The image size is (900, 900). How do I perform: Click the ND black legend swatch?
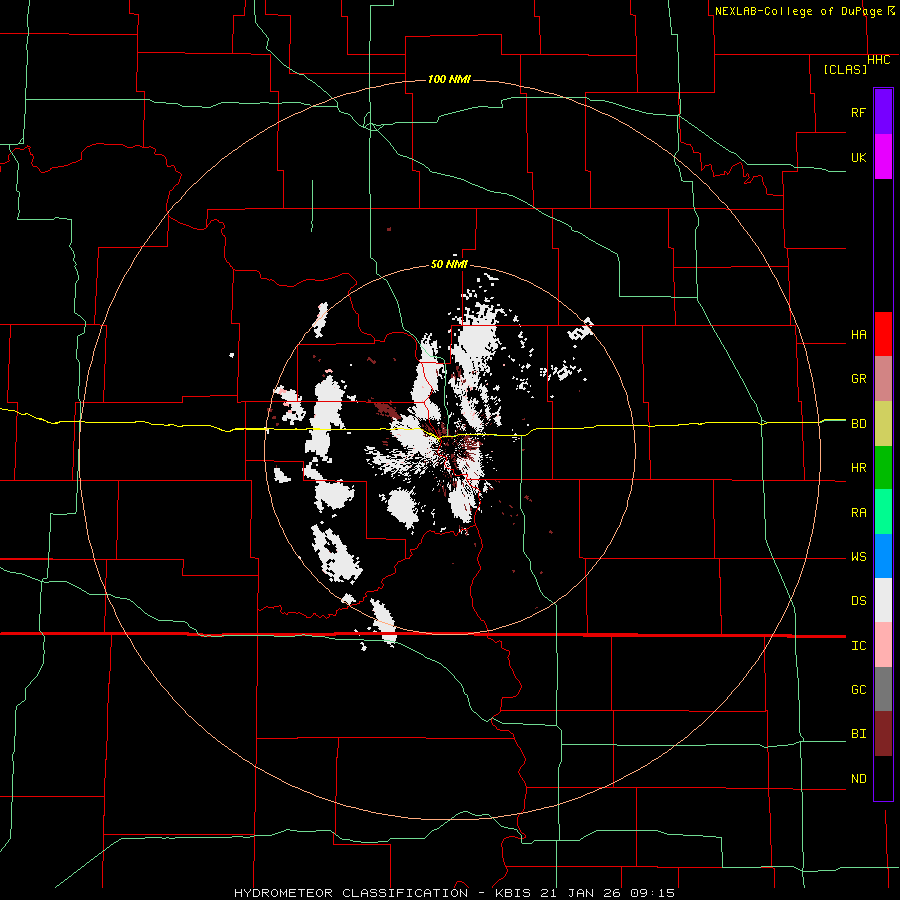coord(883,778)
